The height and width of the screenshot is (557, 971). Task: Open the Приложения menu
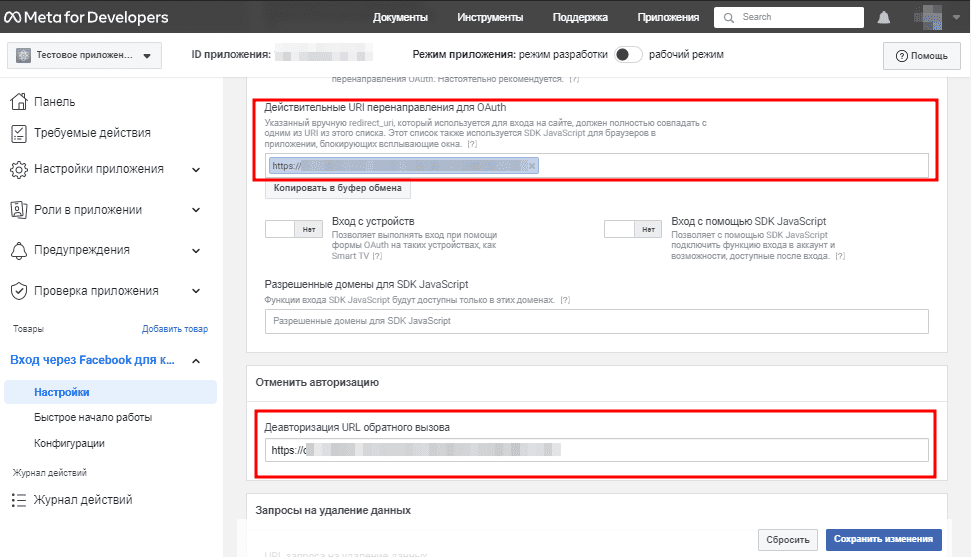coord(668,17)
